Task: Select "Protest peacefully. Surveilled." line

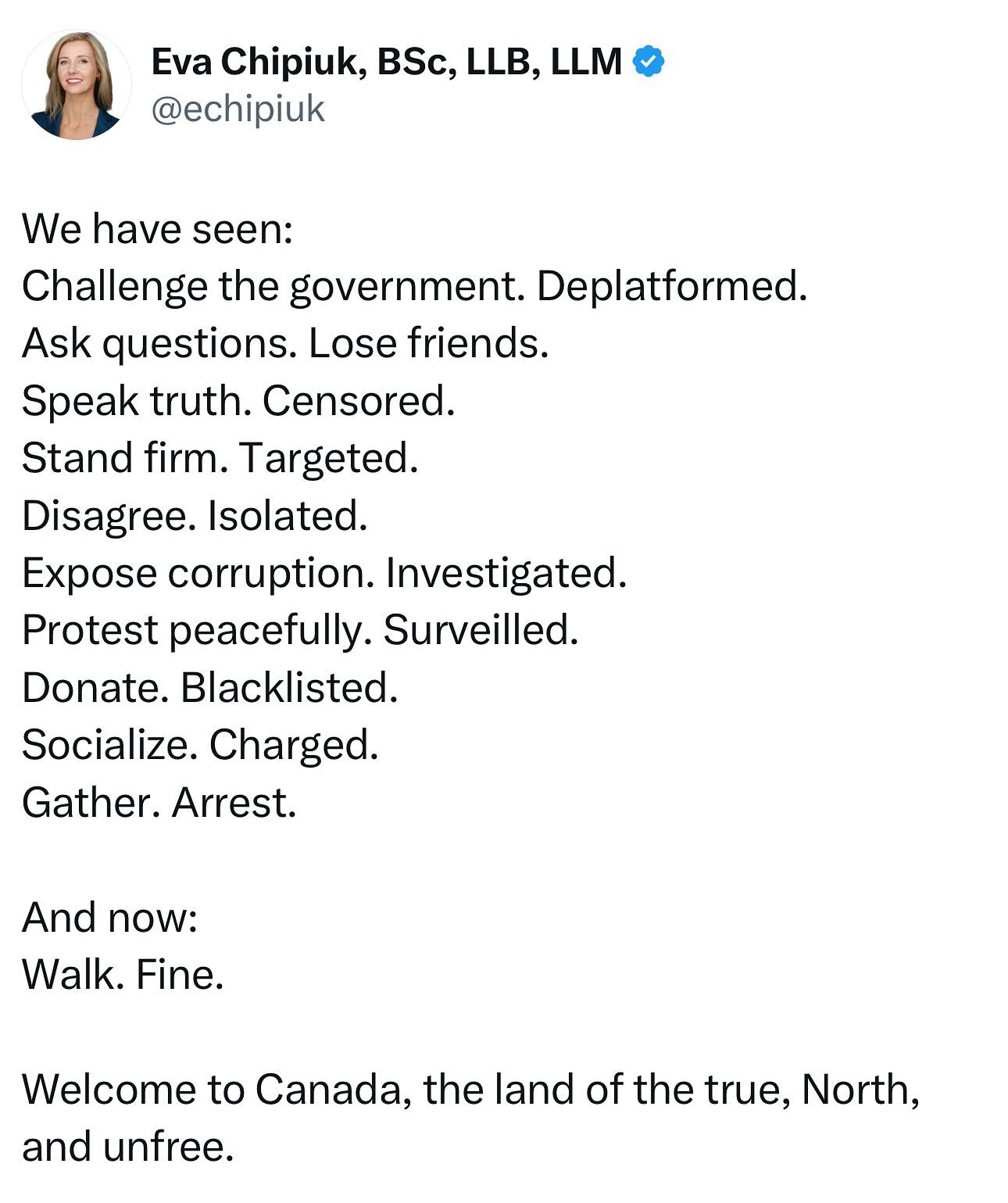Action: coord(300,630)
